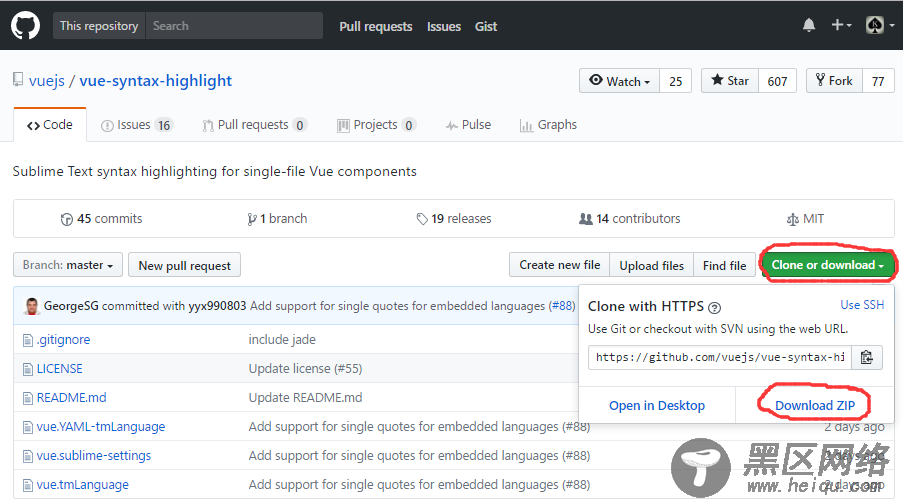The height and width of the screenshot is (503, 903).
Task: Click Create new file button
Action: 560,265
